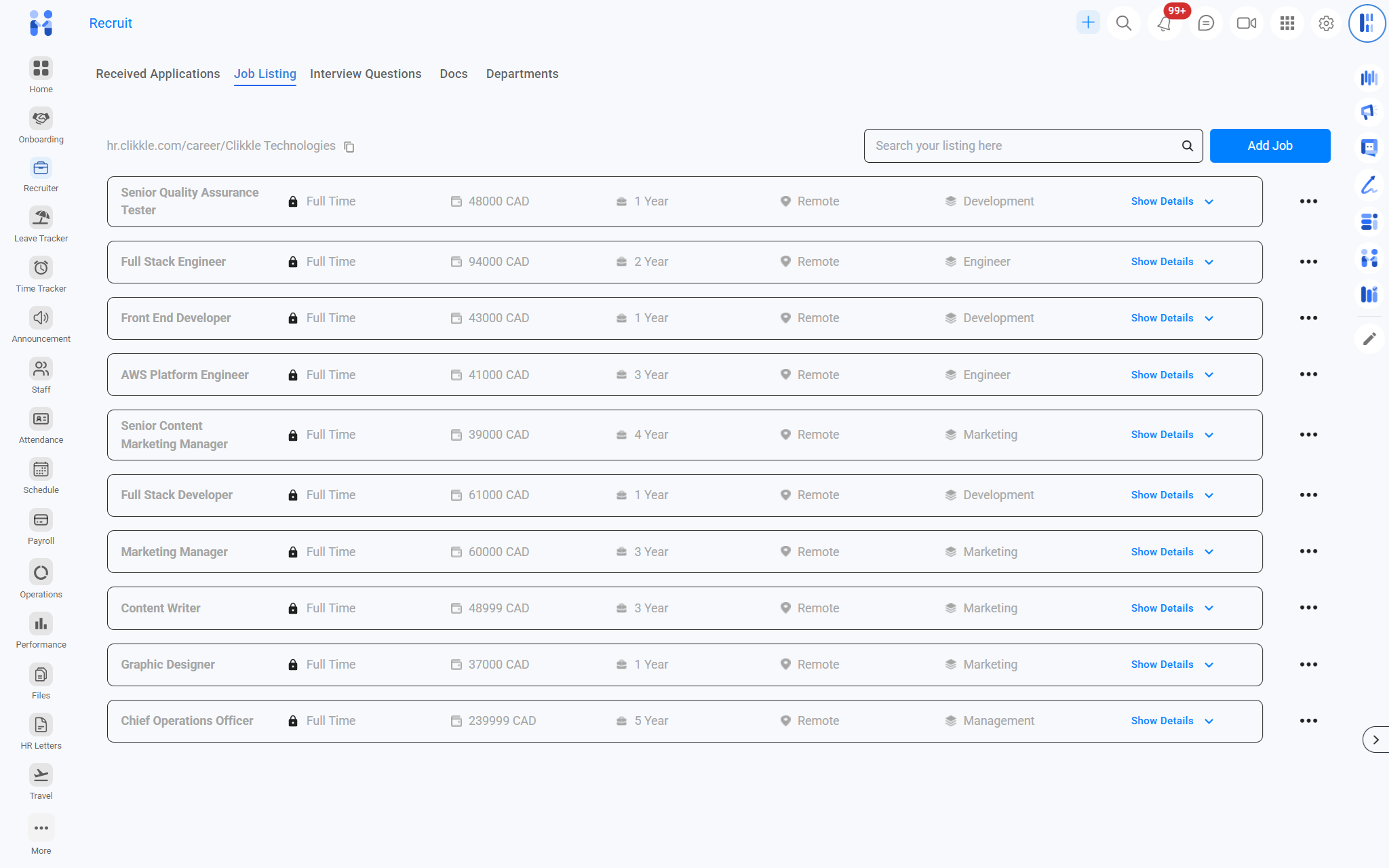The width and height of the screenshot is (1389, 868).
Task: Copy the career page URL
Action: [349, 146]
